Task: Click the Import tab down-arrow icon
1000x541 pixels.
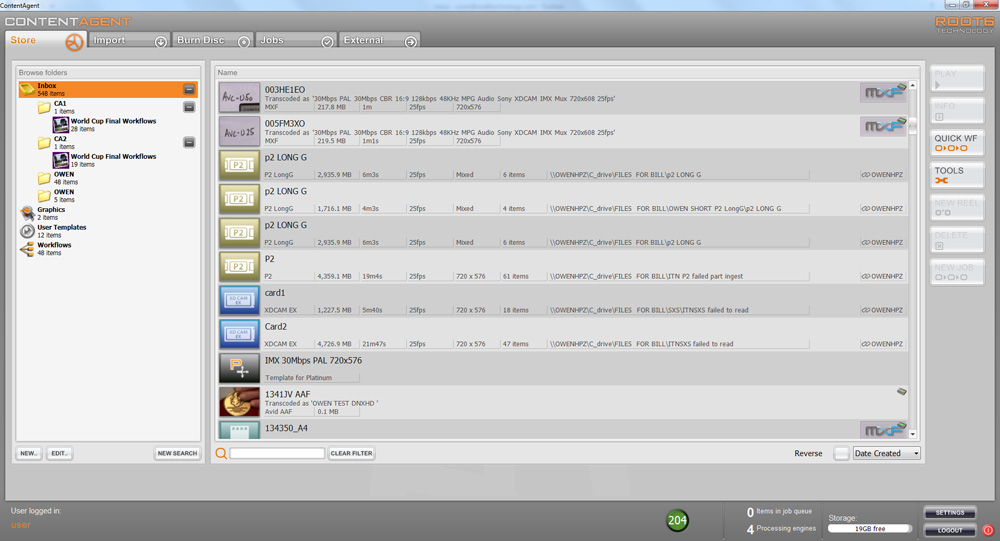Action: pyautogui.click(x=161, y=41)
